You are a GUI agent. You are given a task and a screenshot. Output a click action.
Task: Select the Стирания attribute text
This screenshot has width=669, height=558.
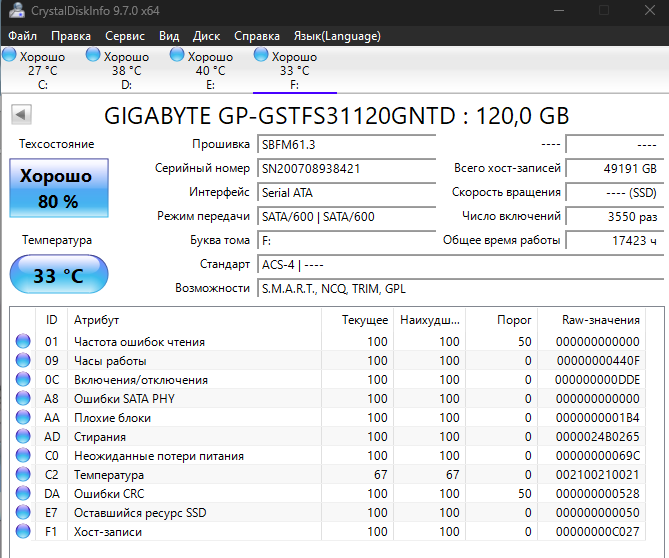100,437
